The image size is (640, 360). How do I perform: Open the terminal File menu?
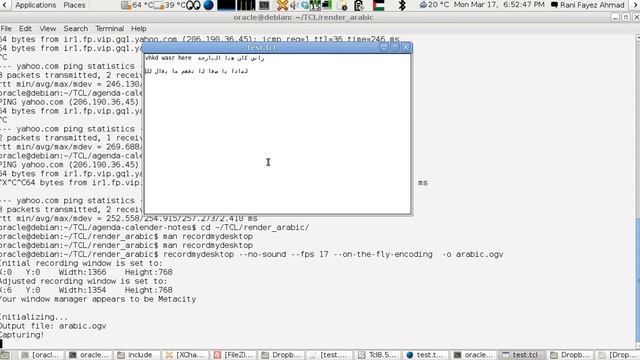pos(6,29)
